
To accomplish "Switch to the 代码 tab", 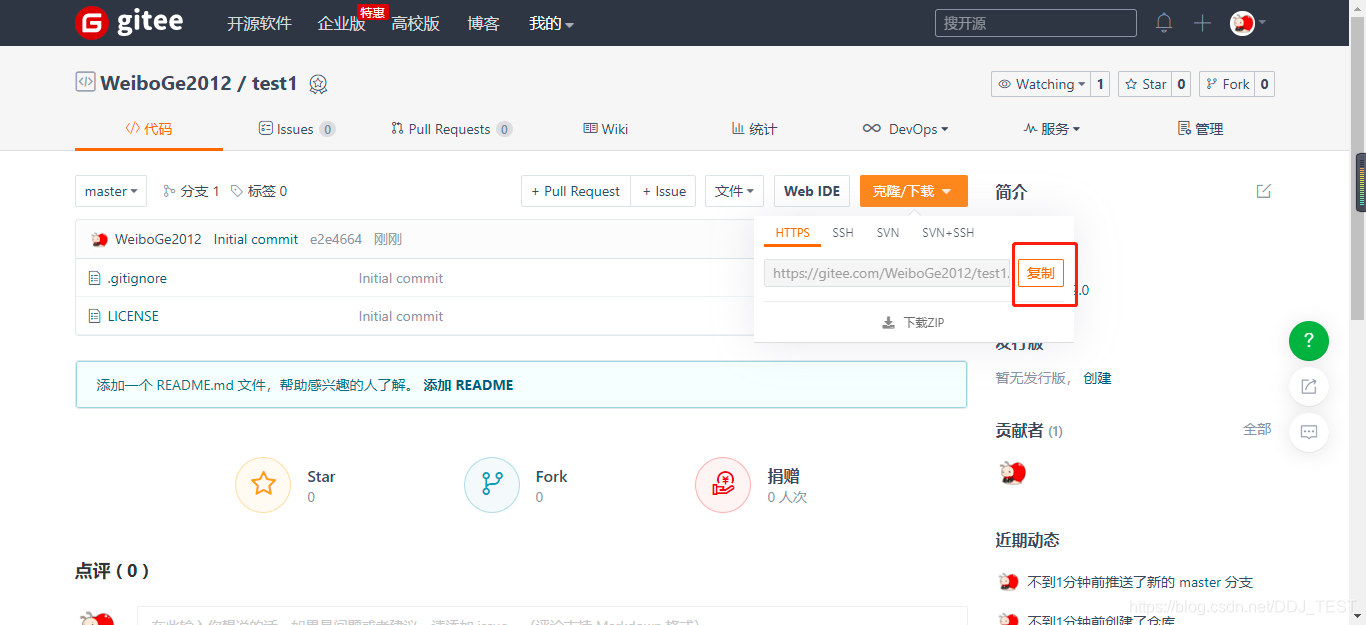I will 148,129.
